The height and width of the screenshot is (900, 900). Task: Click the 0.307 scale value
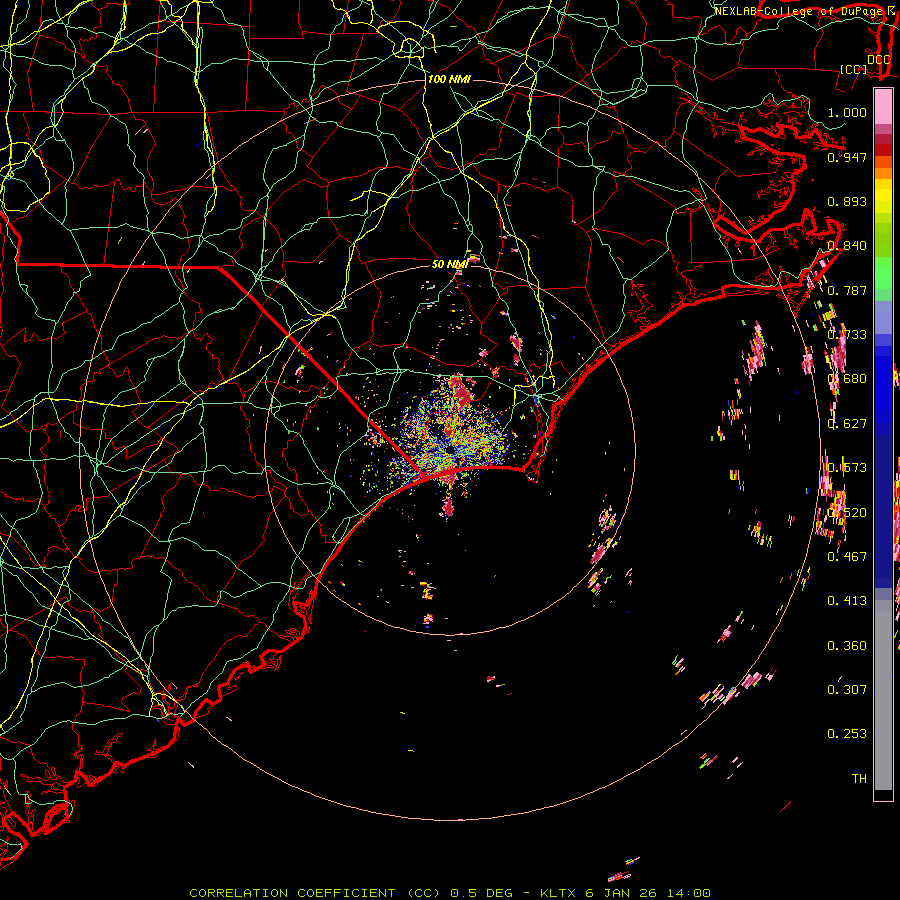coord(847,689)
